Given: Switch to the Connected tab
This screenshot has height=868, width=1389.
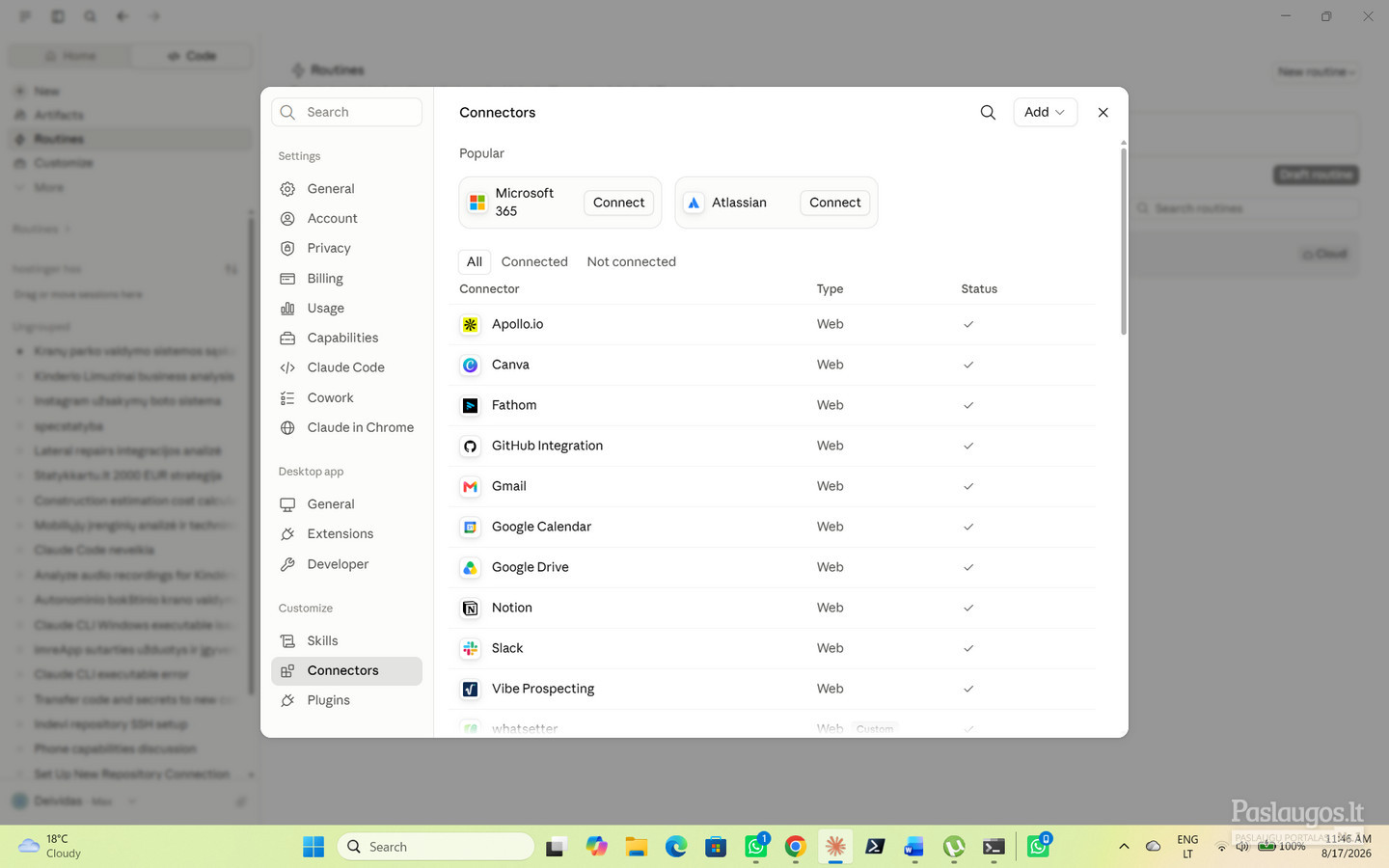Looking at the screenshot, I should pos(534,261).
